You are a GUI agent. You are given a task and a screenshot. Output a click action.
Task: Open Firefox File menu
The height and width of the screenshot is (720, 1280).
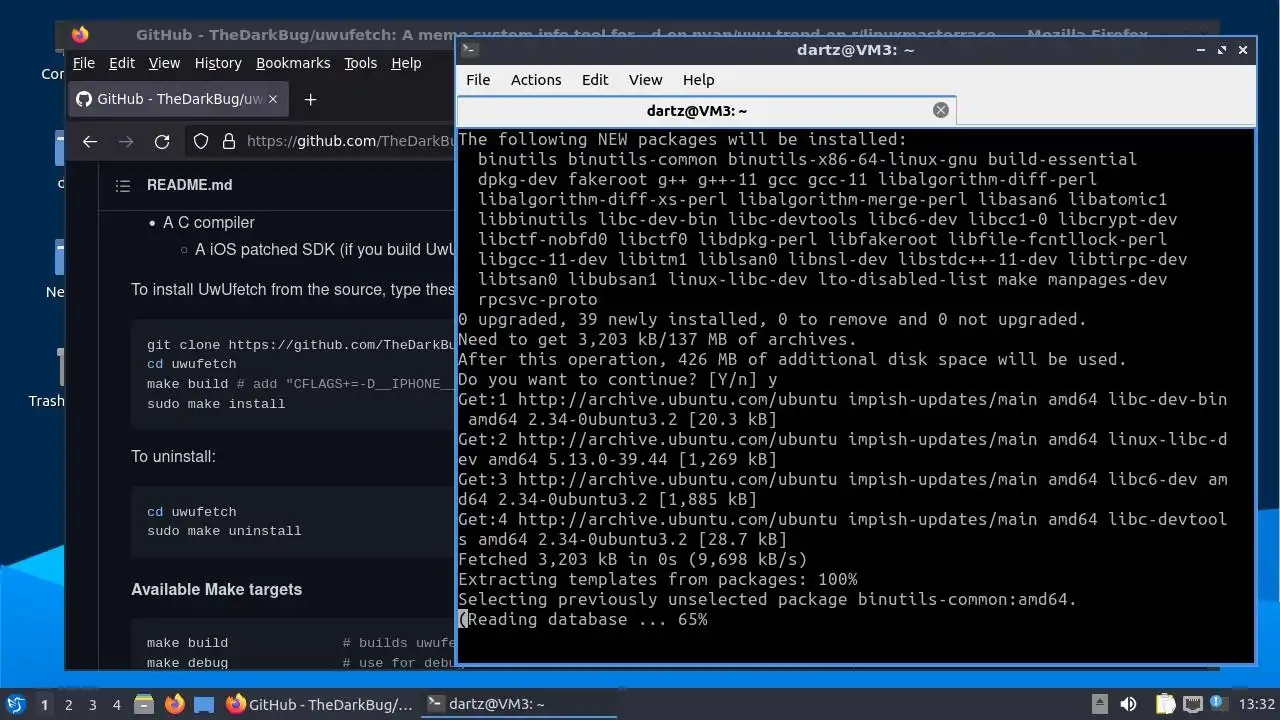tap(84, 63)
